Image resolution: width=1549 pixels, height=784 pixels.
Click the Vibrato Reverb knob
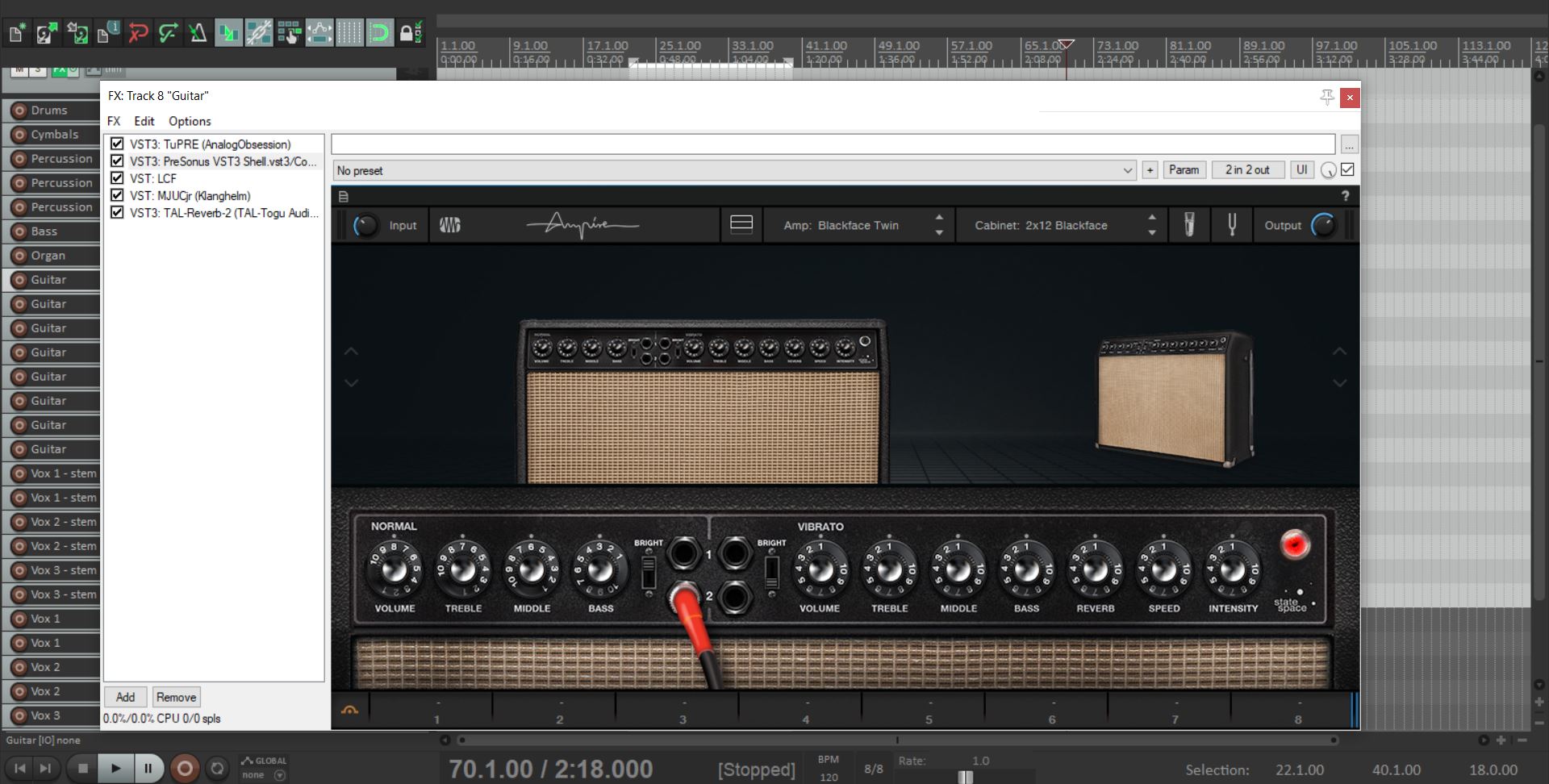coord(1095,569)
